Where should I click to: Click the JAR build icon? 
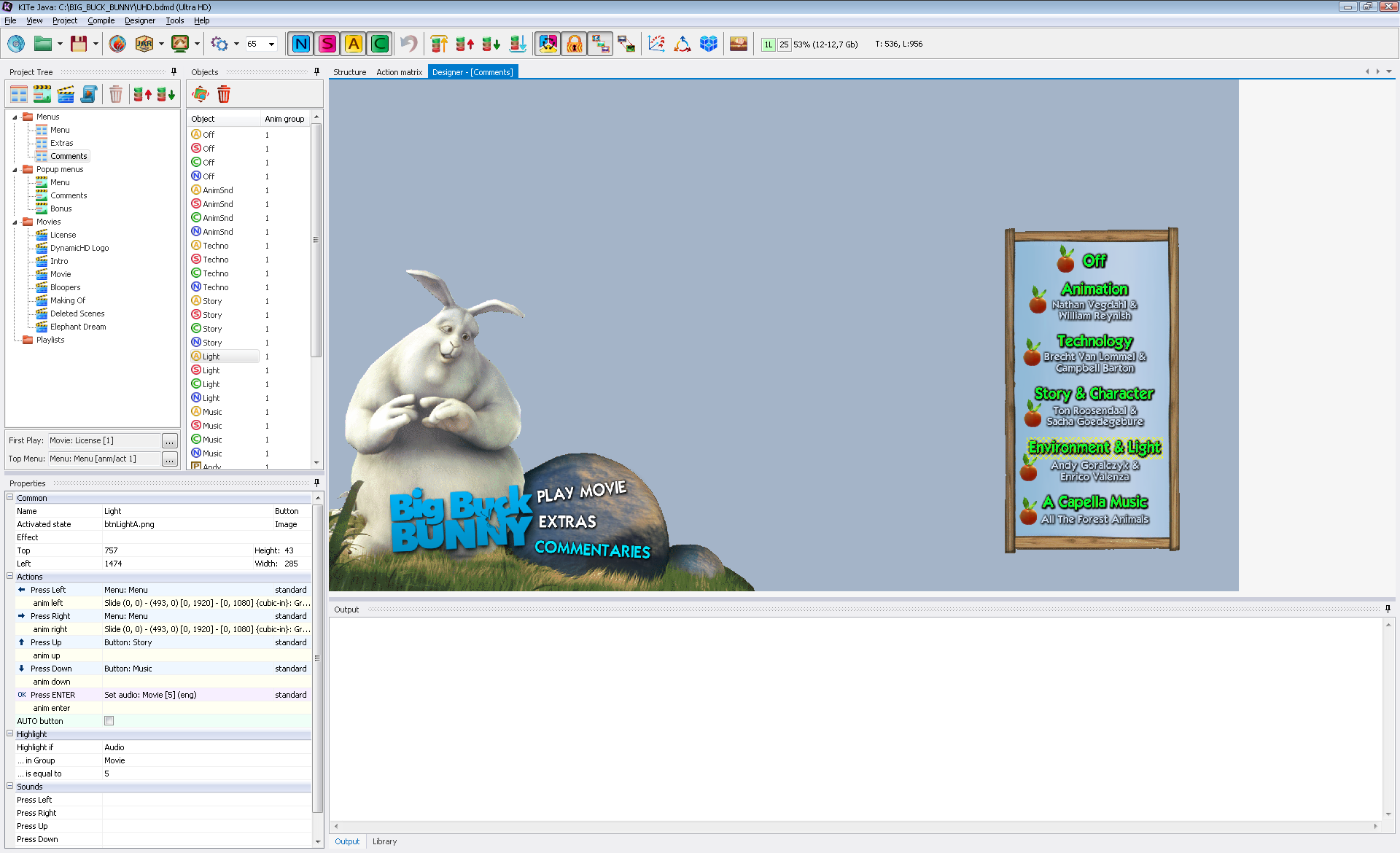click(x=144, y=44)
